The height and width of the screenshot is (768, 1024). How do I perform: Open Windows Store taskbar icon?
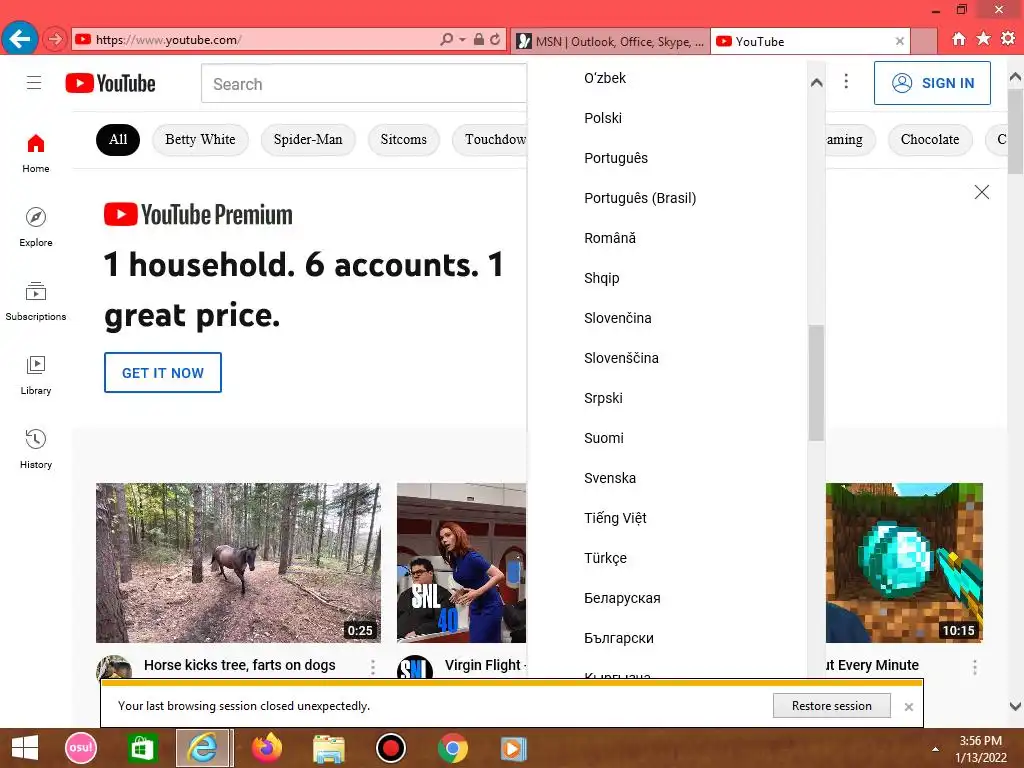coord(142,748)
